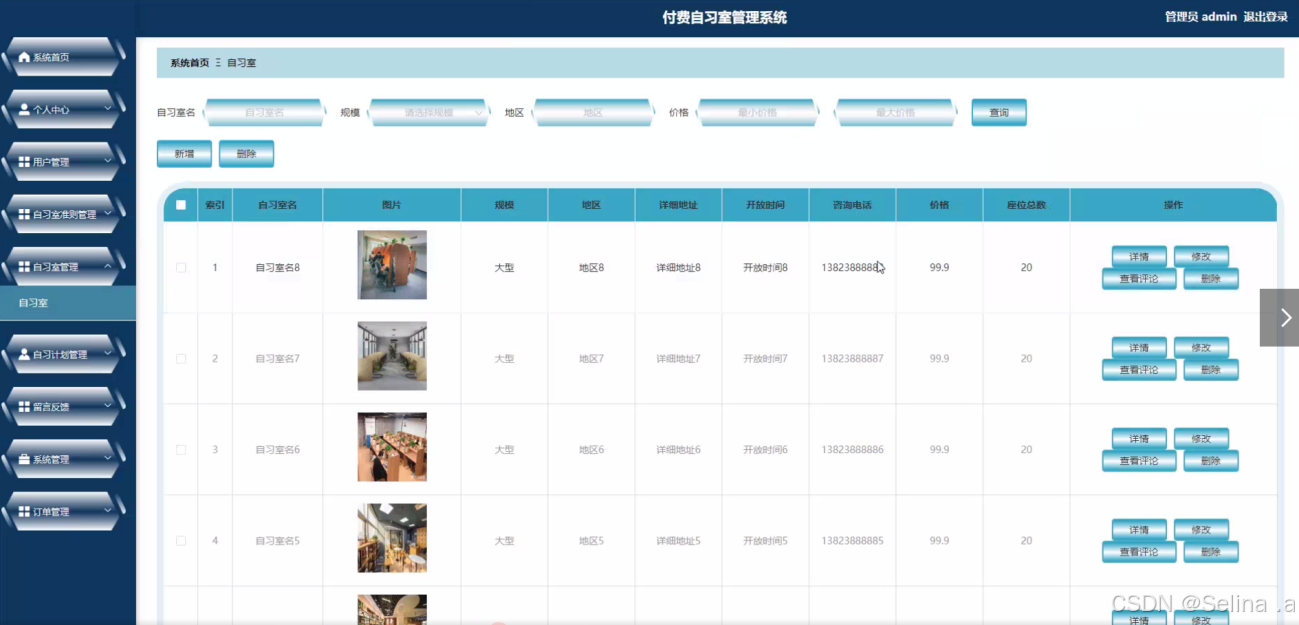Check the checkbox for row 自习室名8

tap(181, 268)
